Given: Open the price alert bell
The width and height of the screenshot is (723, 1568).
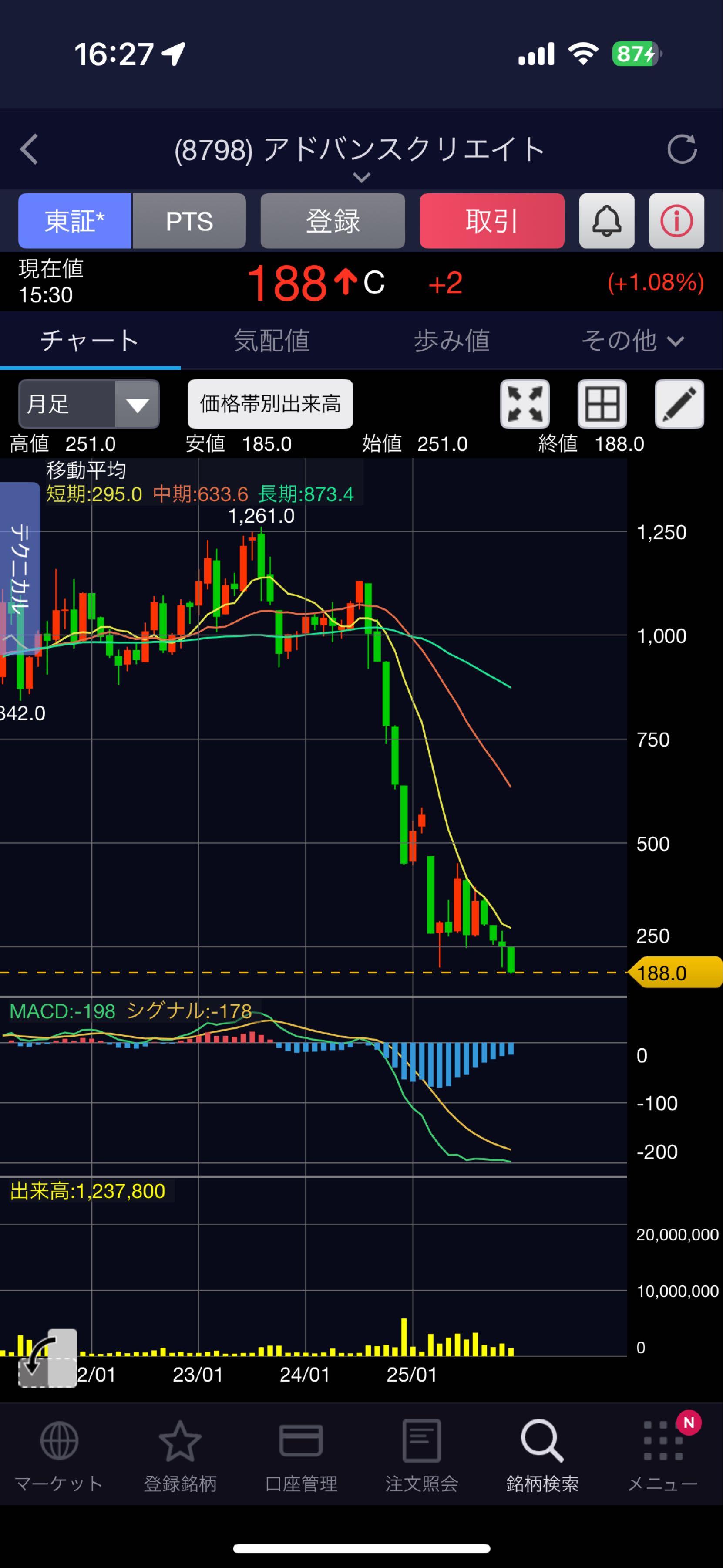Looking at the screenshot, I should click(x=606, y=221).
